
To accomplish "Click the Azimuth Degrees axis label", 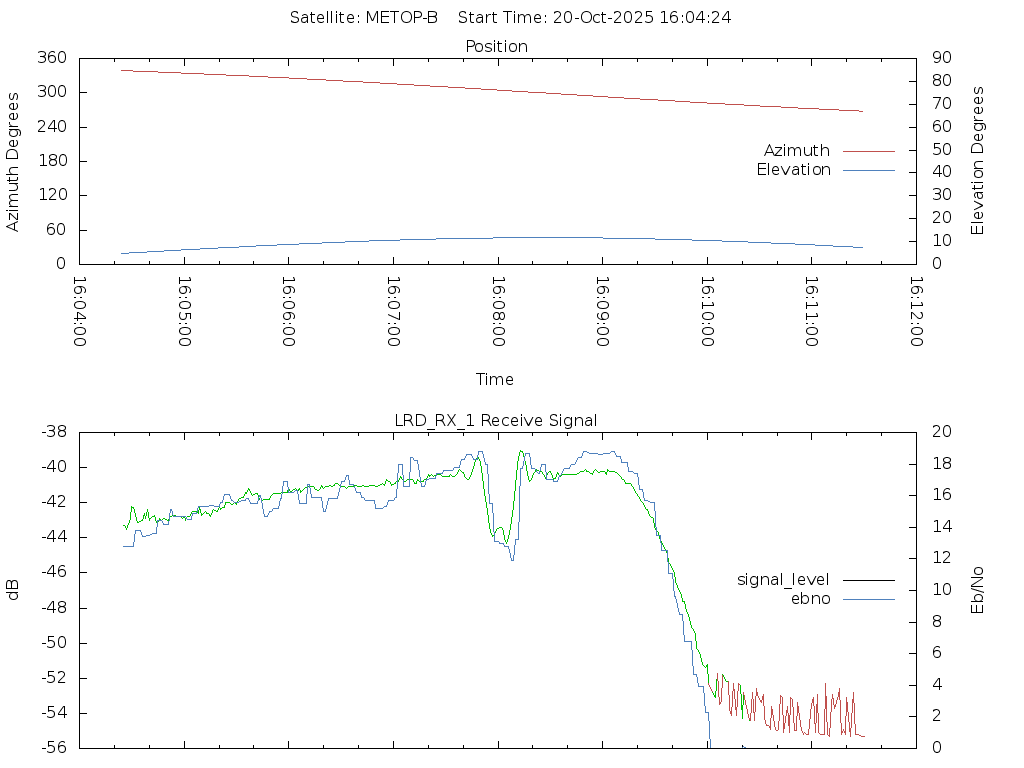I will point(13,161).
